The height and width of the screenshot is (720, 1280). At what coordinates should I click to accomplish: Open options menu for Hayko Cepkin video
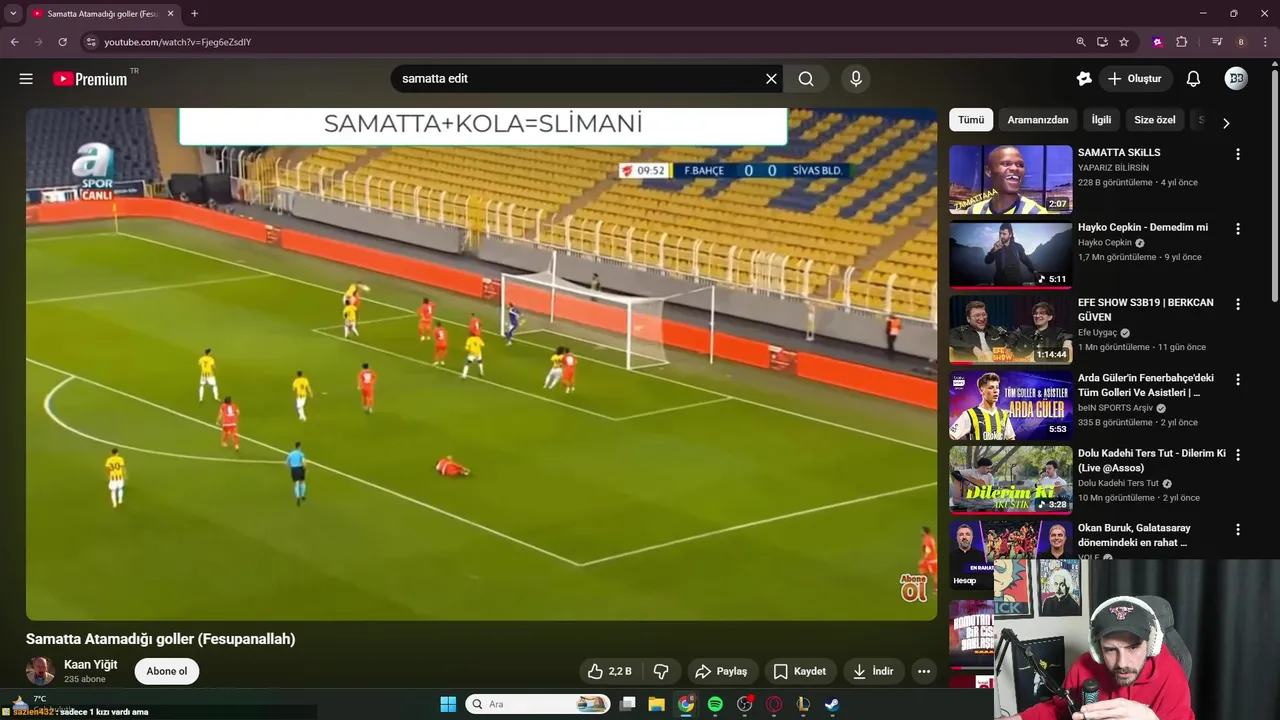coord(1238,229)
